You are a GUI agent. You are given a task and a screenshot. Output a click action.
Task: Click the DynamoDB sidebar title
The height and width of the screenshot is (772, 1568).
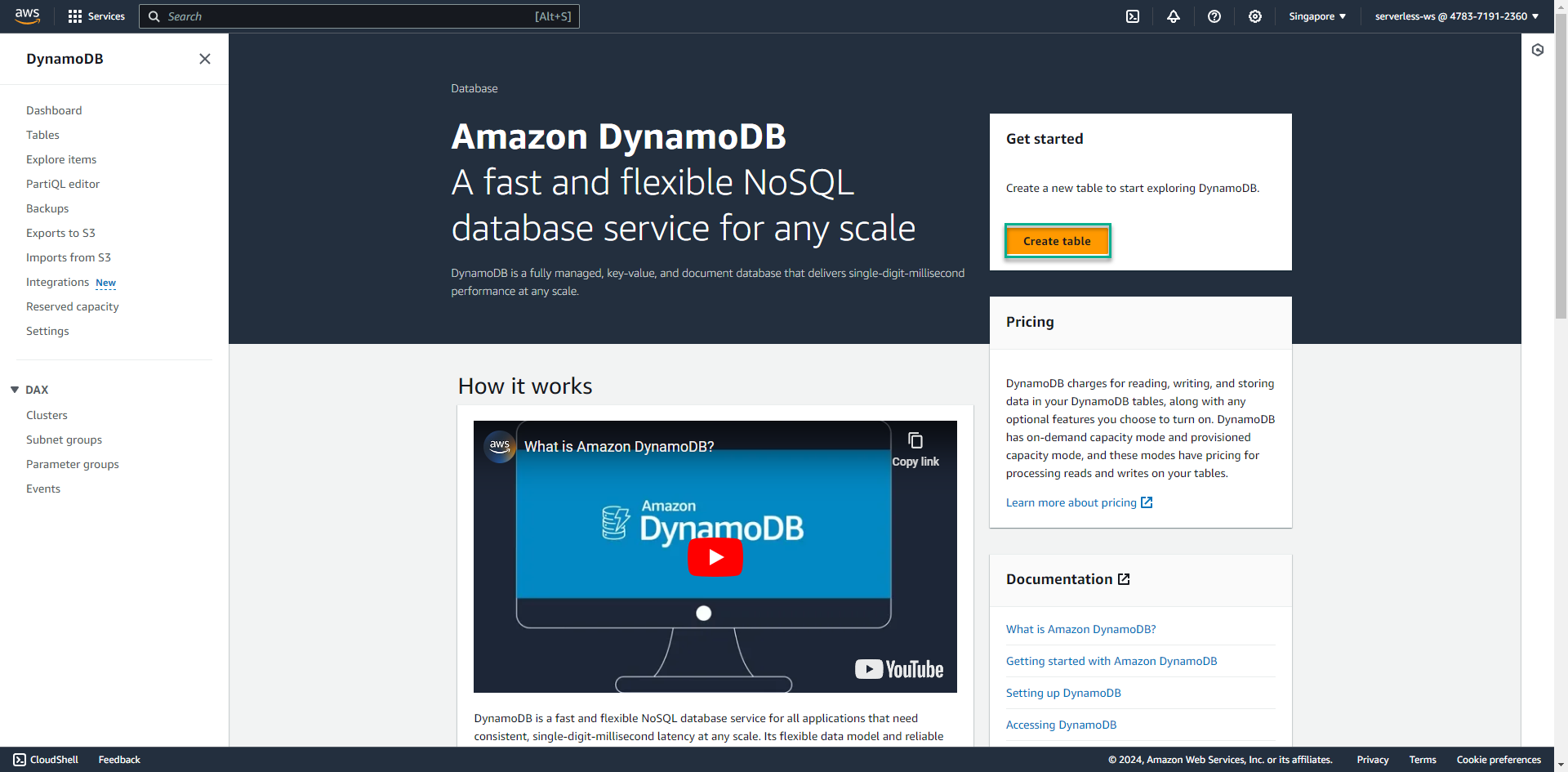pos(65,59)
